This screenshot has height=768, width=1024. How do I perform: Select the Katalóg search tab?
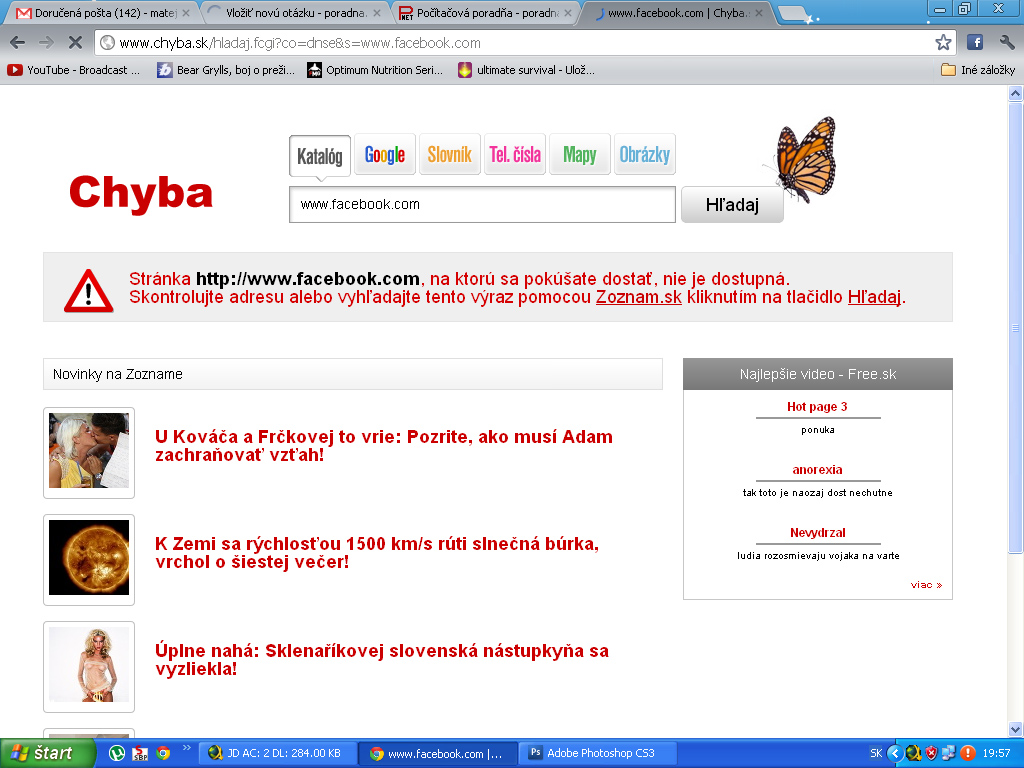[x=320, y=156]
